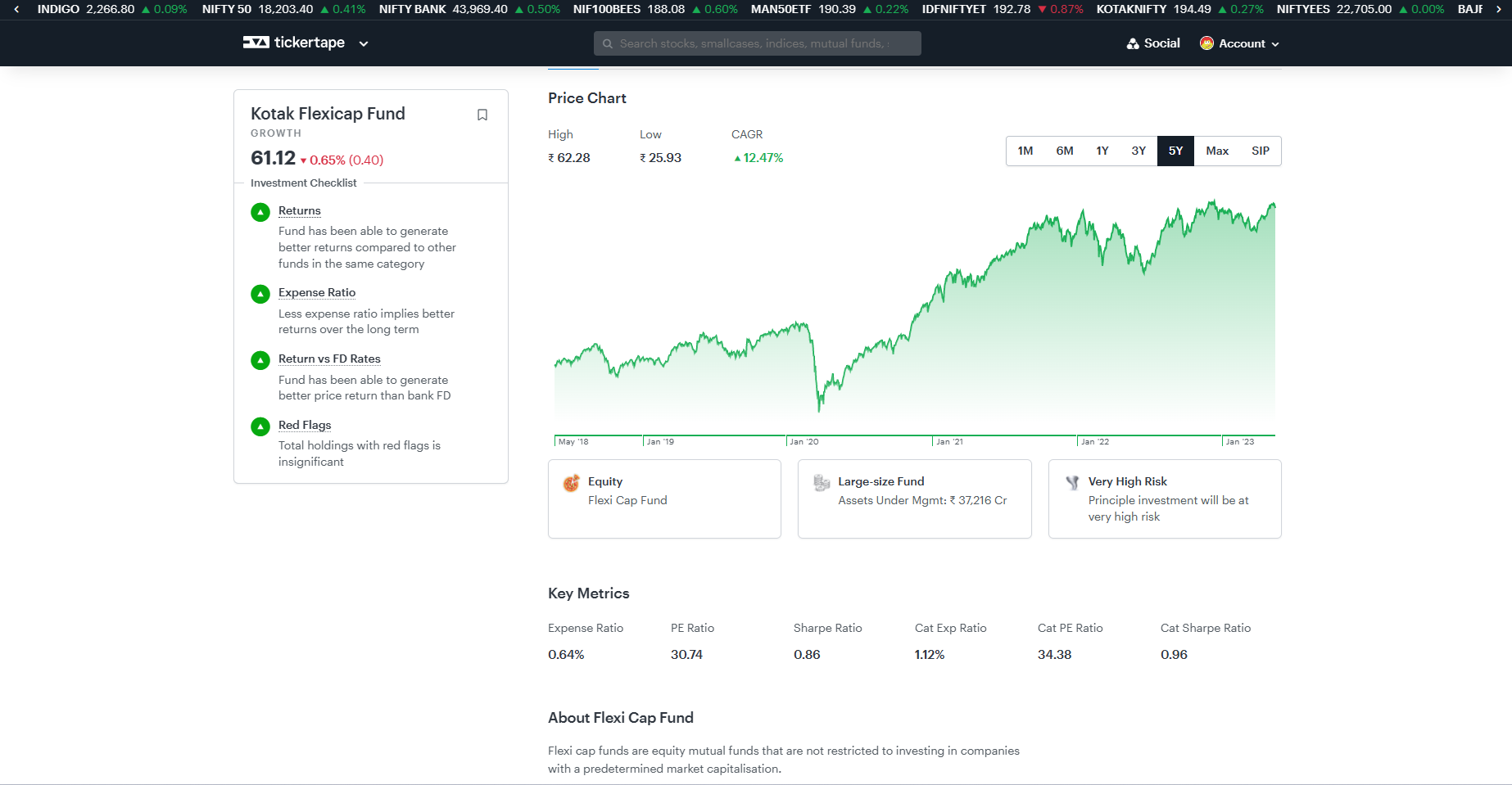Click the Kotak Flexicap Fund title
This screenshot has width=1512, height=785.
click(328, 114)
